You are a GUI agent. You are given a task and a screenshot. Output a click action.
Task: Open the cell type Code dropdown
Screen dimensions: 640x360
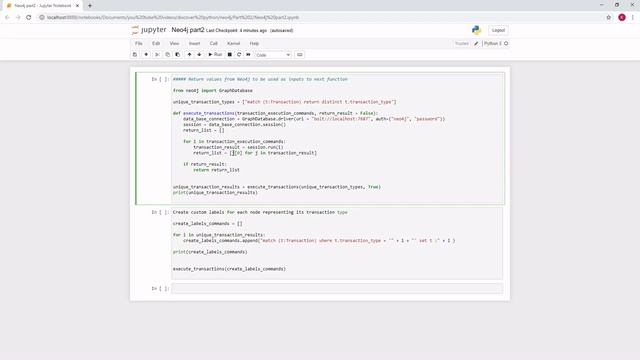tap(273, 55)
